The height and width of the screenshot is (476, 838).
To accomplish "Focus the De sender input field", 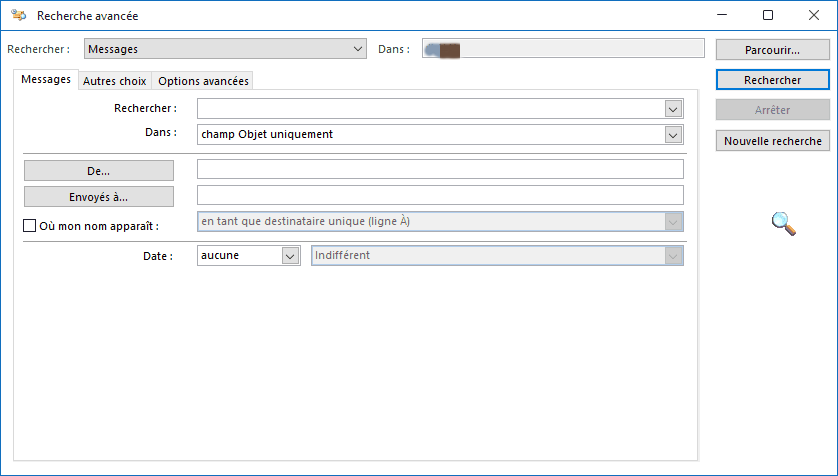I will pyautogui.click(x=440, y=170).
